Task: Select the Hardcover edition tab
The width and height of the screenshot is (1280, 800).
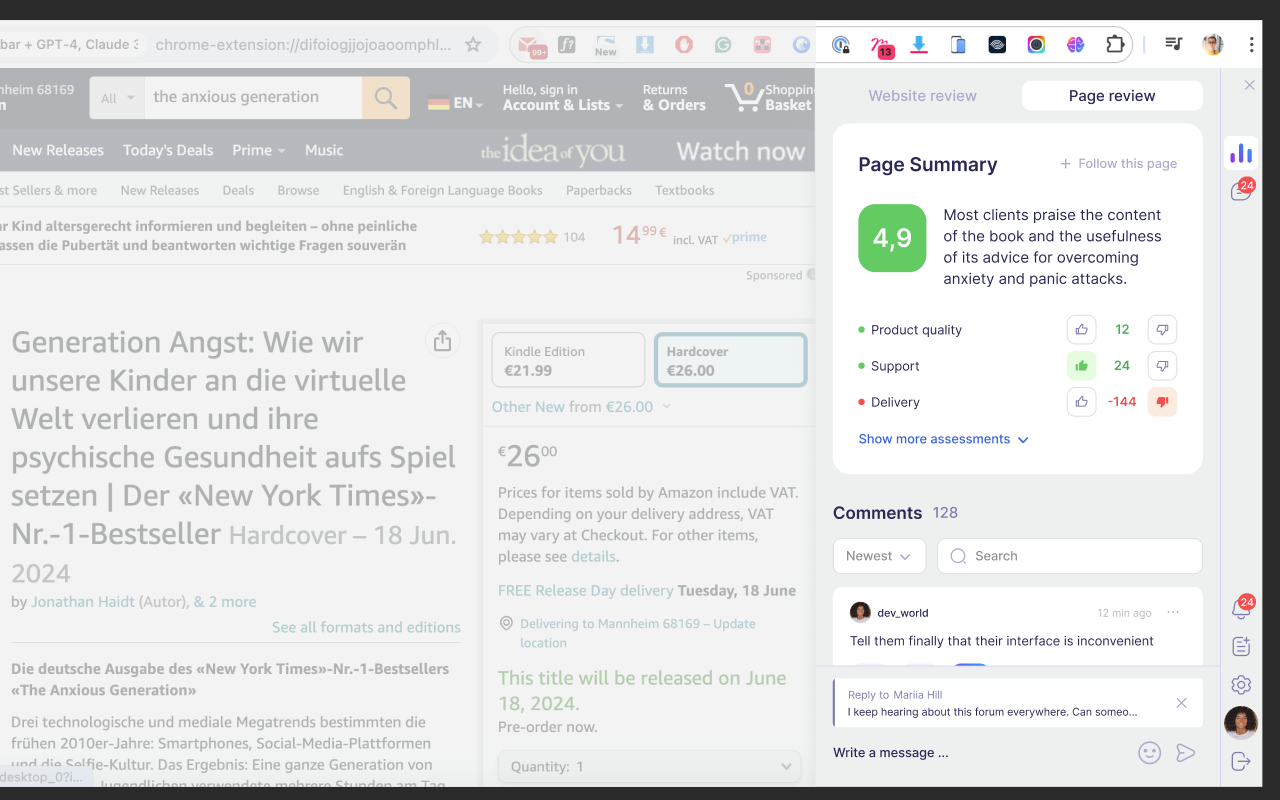Action: coord(730,360)
